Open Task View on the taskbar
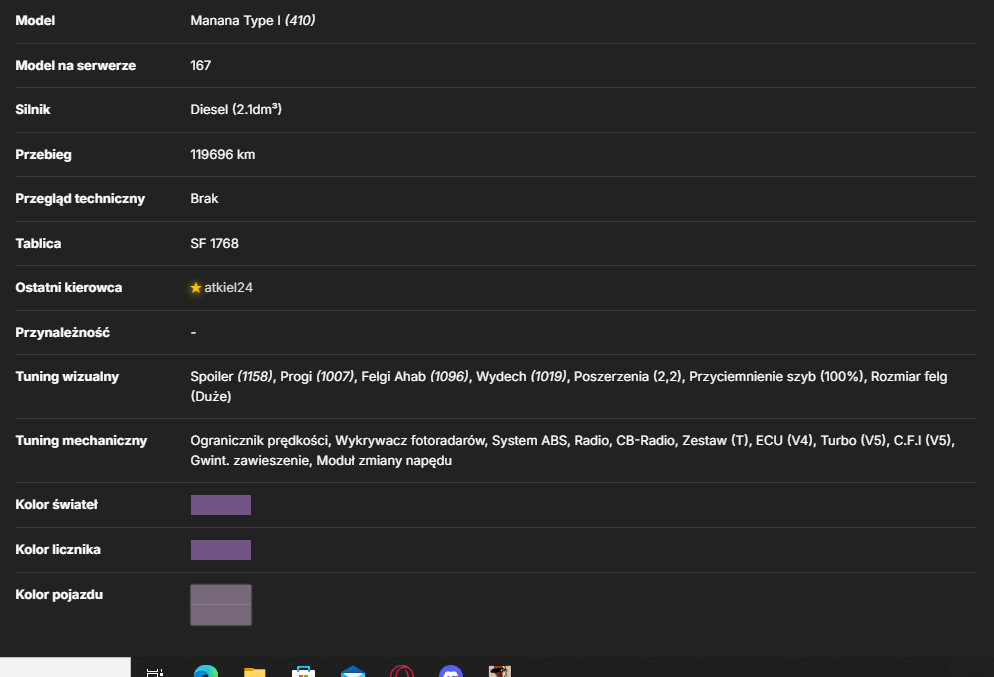Image resolution: width=994 pixels, height=677 pixels. (155, 672)
